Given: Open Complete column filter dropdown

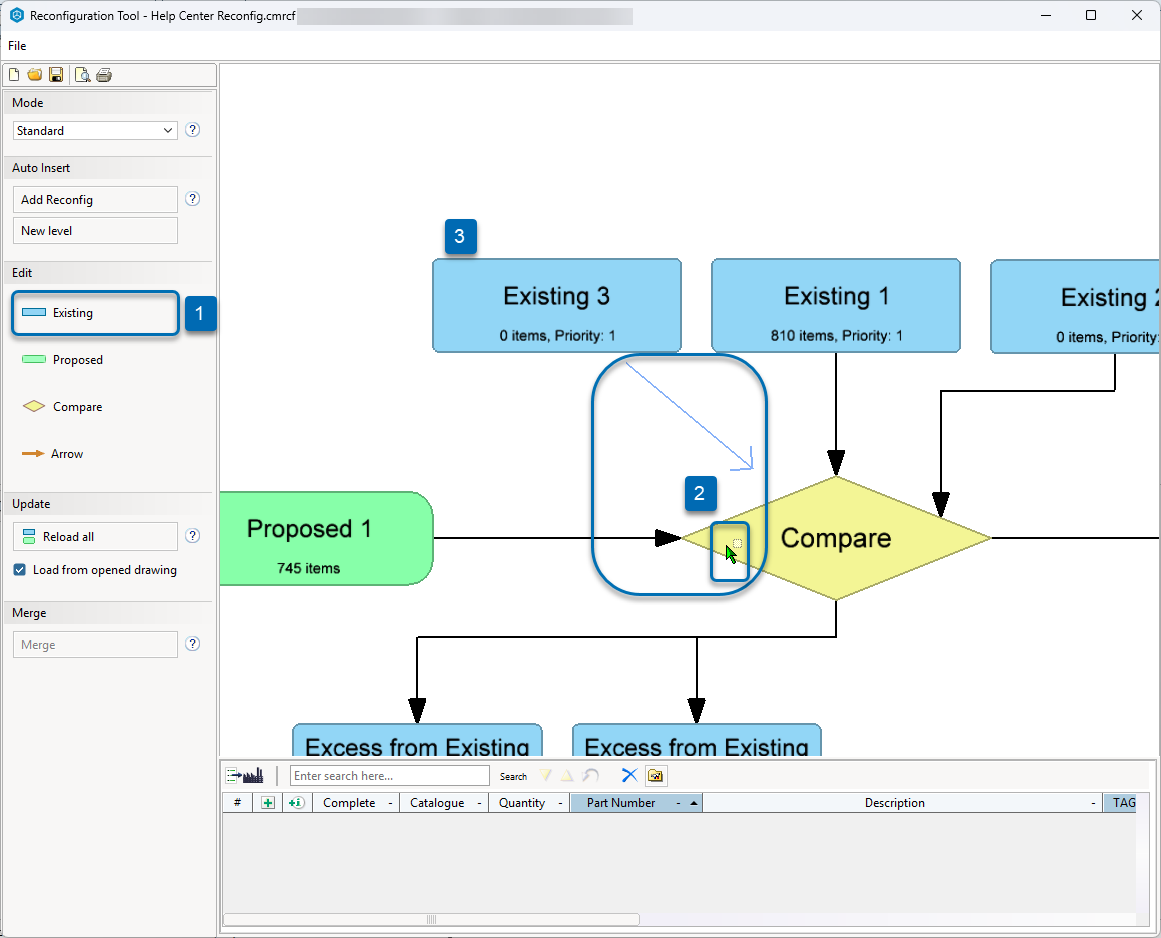Looking at the screenshot, I should coord(390,803).
